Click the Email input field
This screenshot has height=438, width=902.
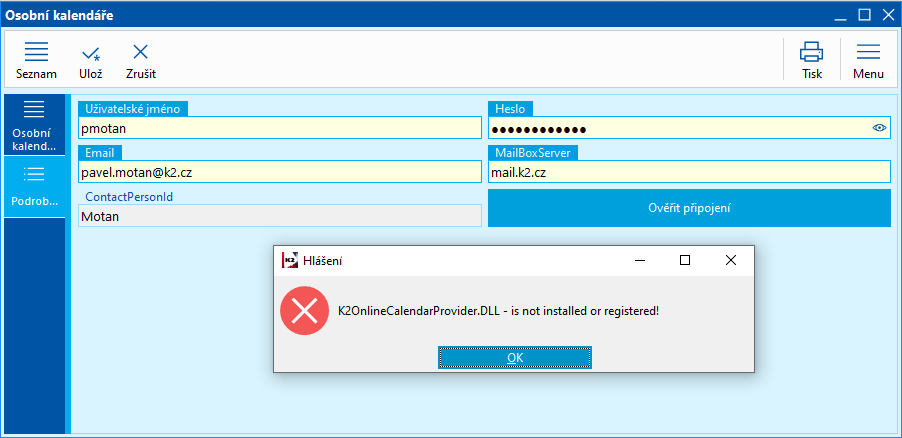(x=280, y=172)
